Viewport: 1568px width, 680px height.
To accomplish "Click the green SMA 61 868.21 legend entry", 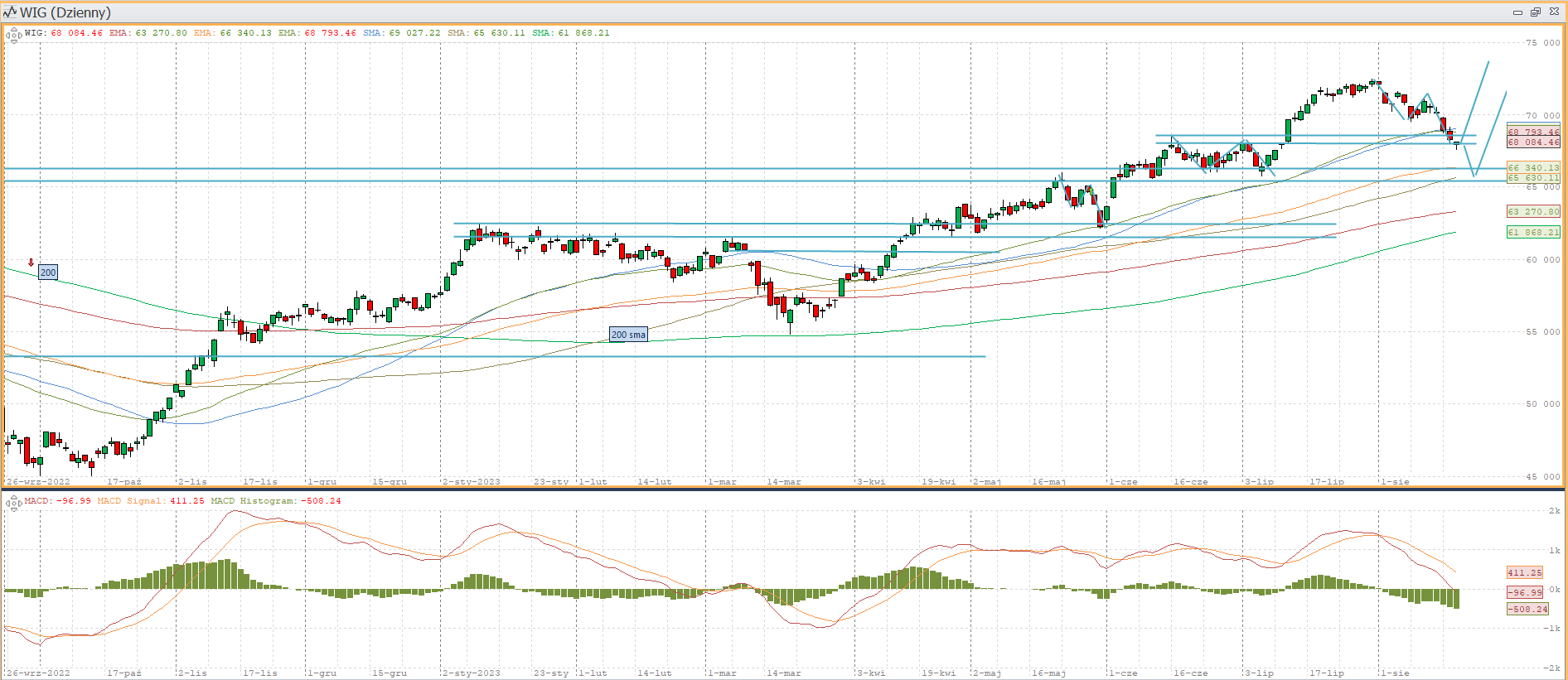I will 570,33.
